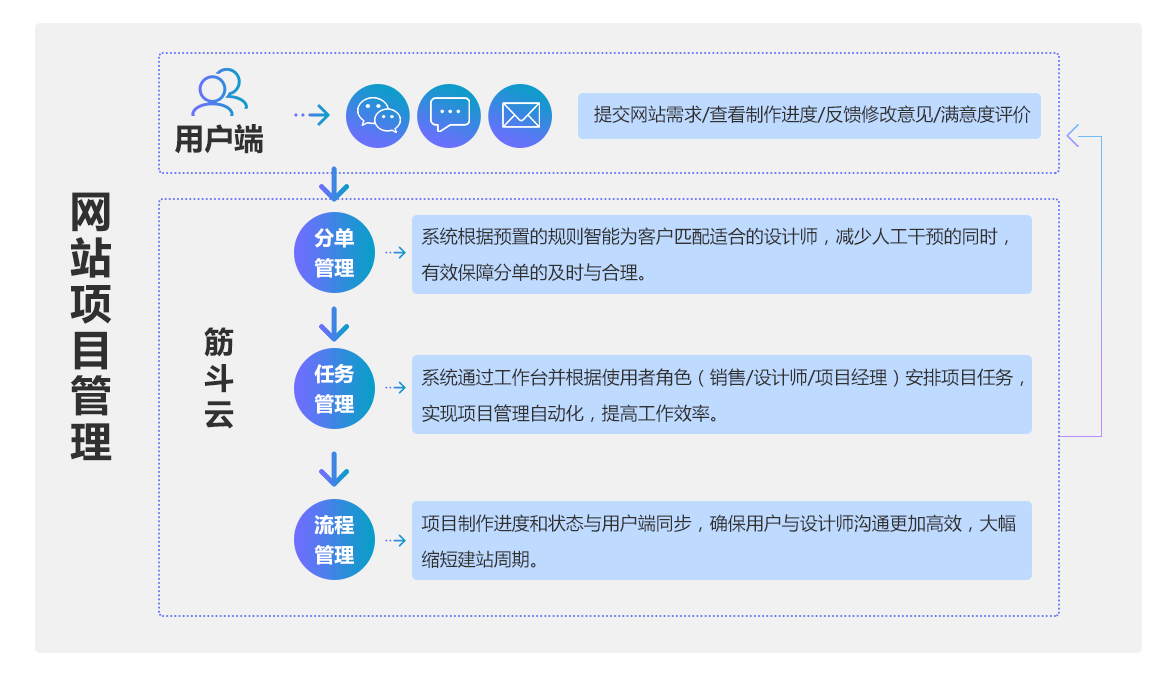The image size is (1162, 678).
Task: Click the dotted arrow right of 用户端
Action: point(311,115)
